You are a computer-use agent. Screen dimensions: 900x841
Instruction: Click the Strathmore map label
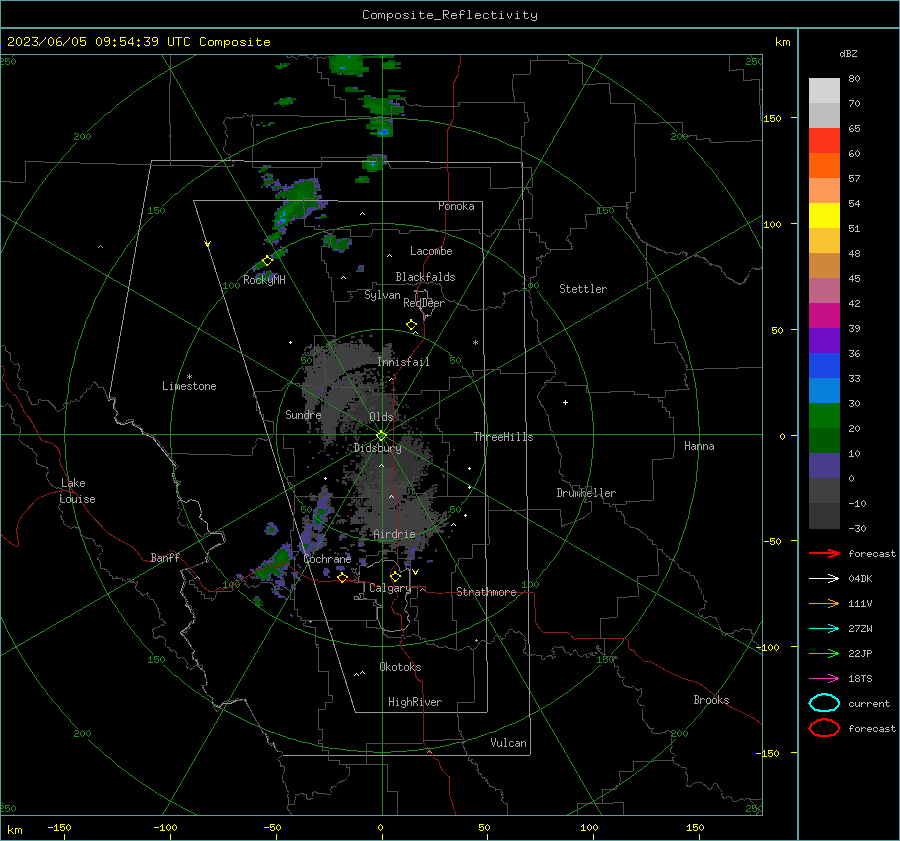486,592
